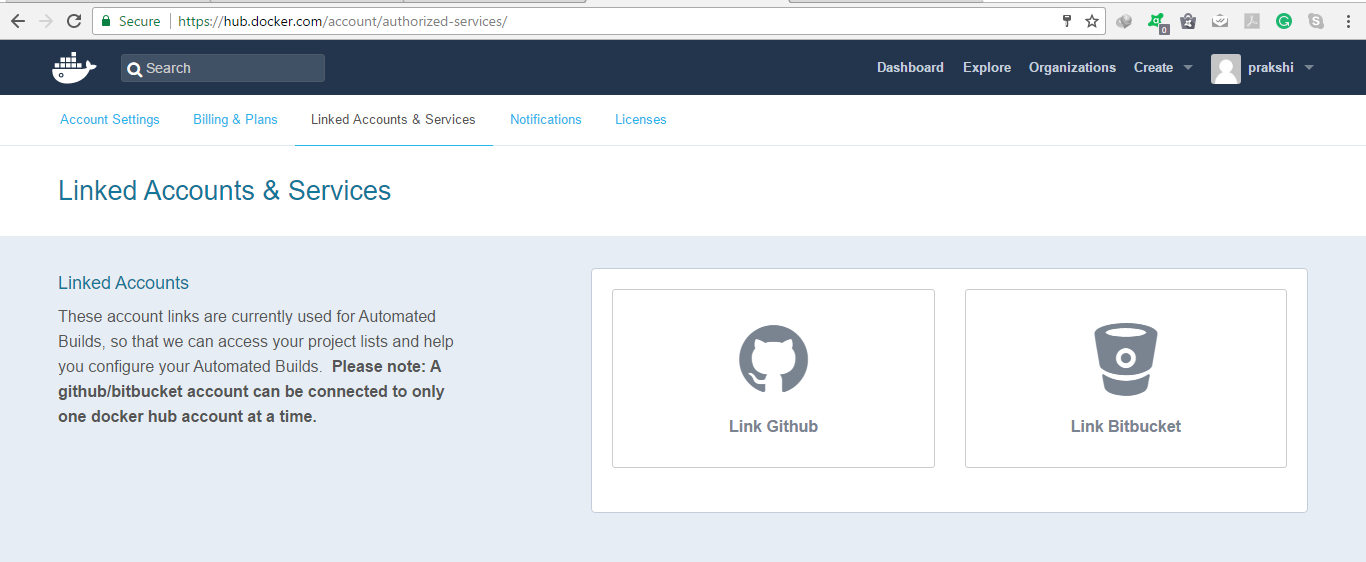The width and height of the screenshot is (1366, 562).
Task: Click the bold 'Please note' warning text
Action: [x=251, y=391]
